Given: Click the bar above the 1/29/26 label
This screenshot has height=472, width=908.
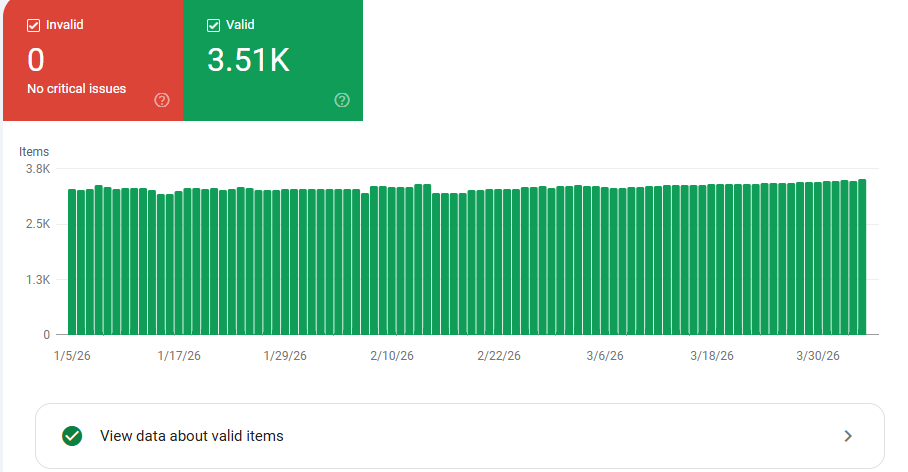Looking at the screenshot, I should point(286,260).
